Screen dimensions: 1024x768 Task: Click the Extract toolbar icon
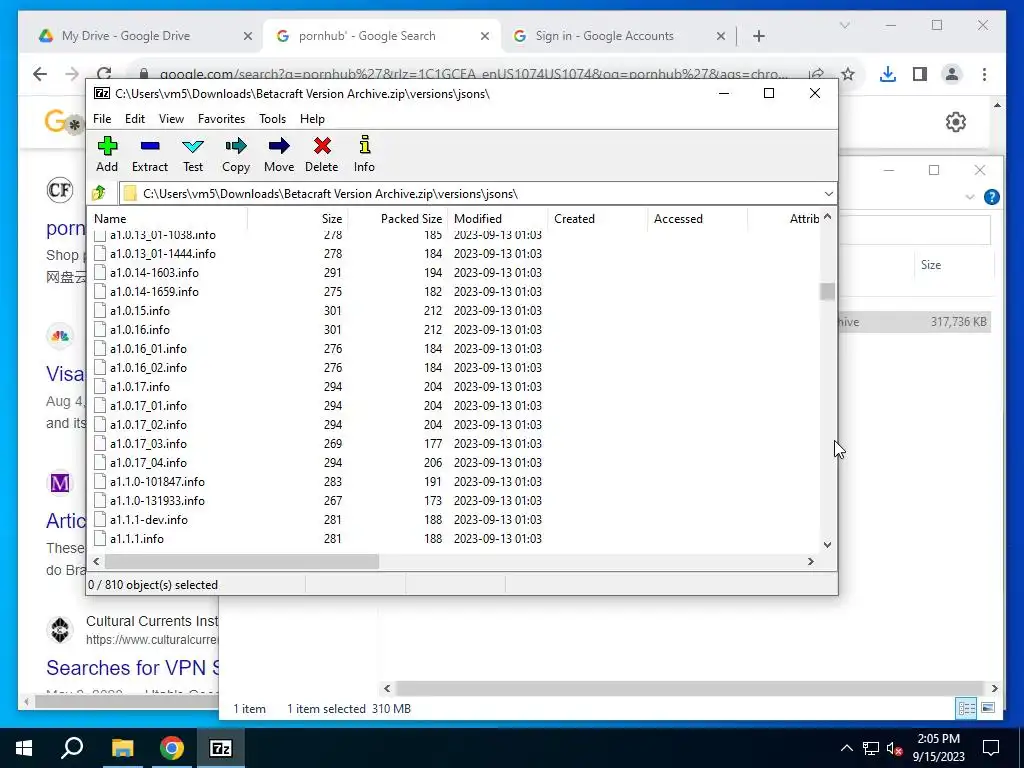point(150,154)
